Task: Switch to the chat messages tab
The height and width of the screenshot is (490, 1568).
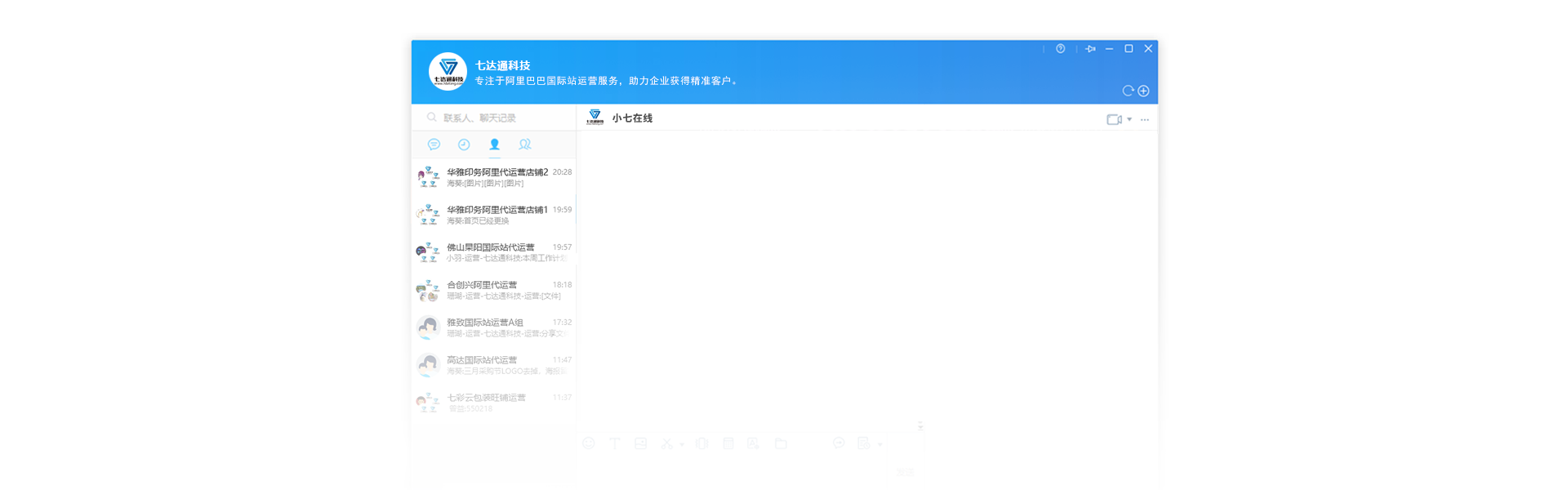Action: point(434,145)
